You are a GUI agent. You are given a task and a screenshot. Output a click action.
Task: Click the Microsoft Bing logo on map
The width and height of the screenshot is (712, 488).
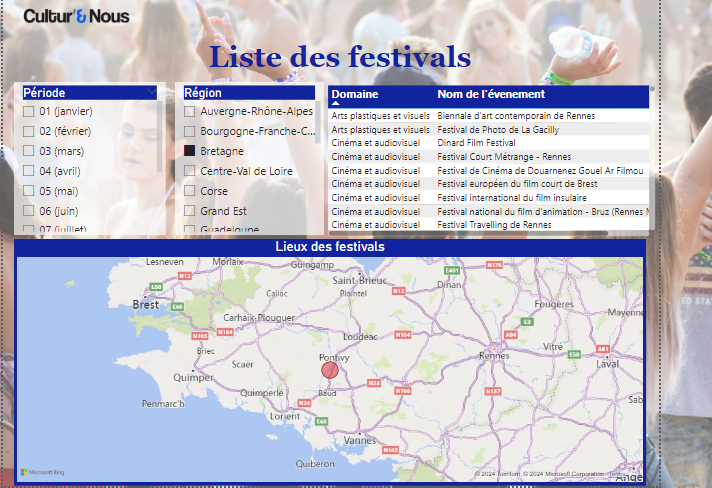43,471
